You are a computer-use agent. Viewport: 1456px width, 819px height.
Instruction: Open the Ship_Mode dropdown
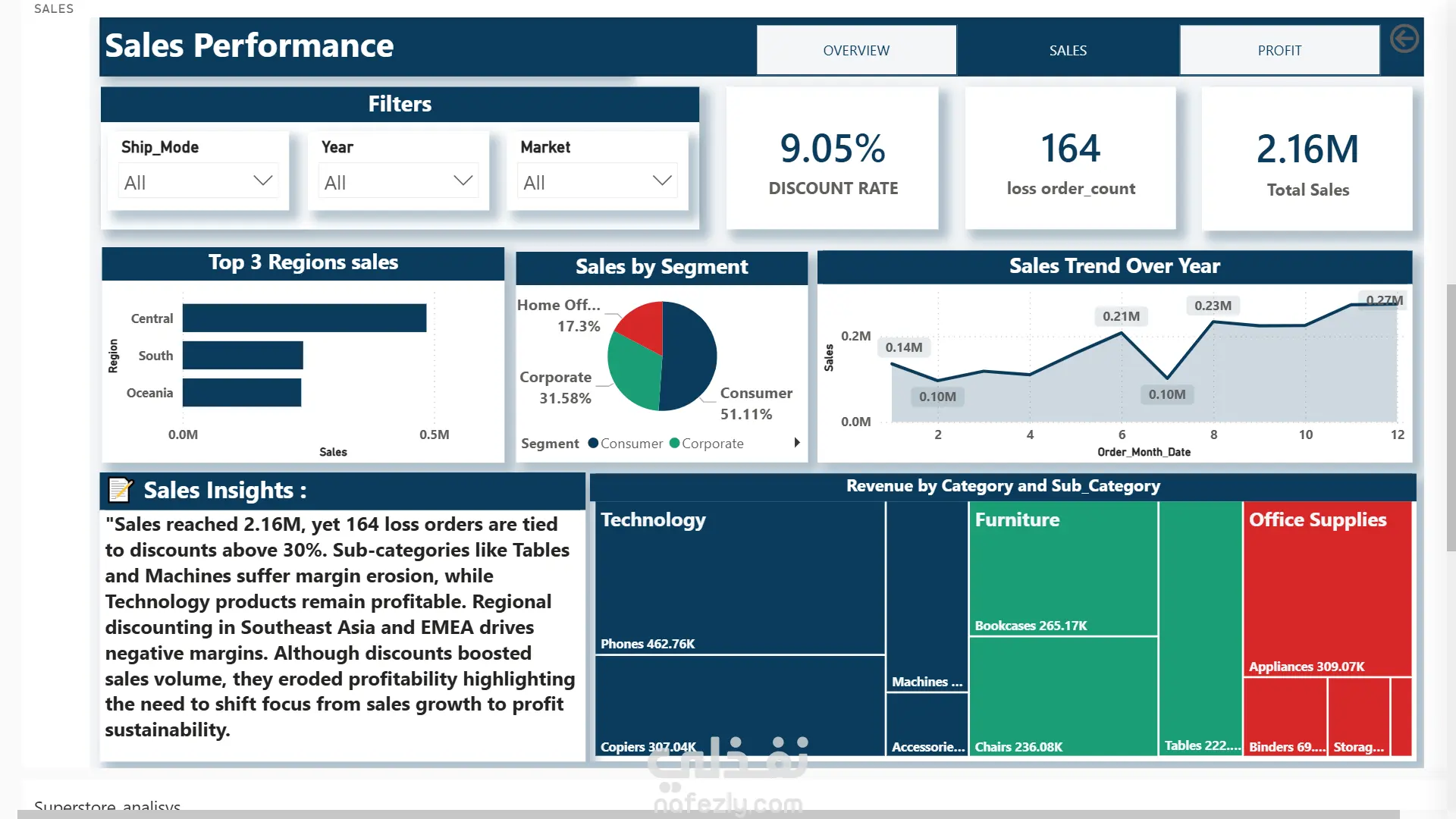pos(199,181)
